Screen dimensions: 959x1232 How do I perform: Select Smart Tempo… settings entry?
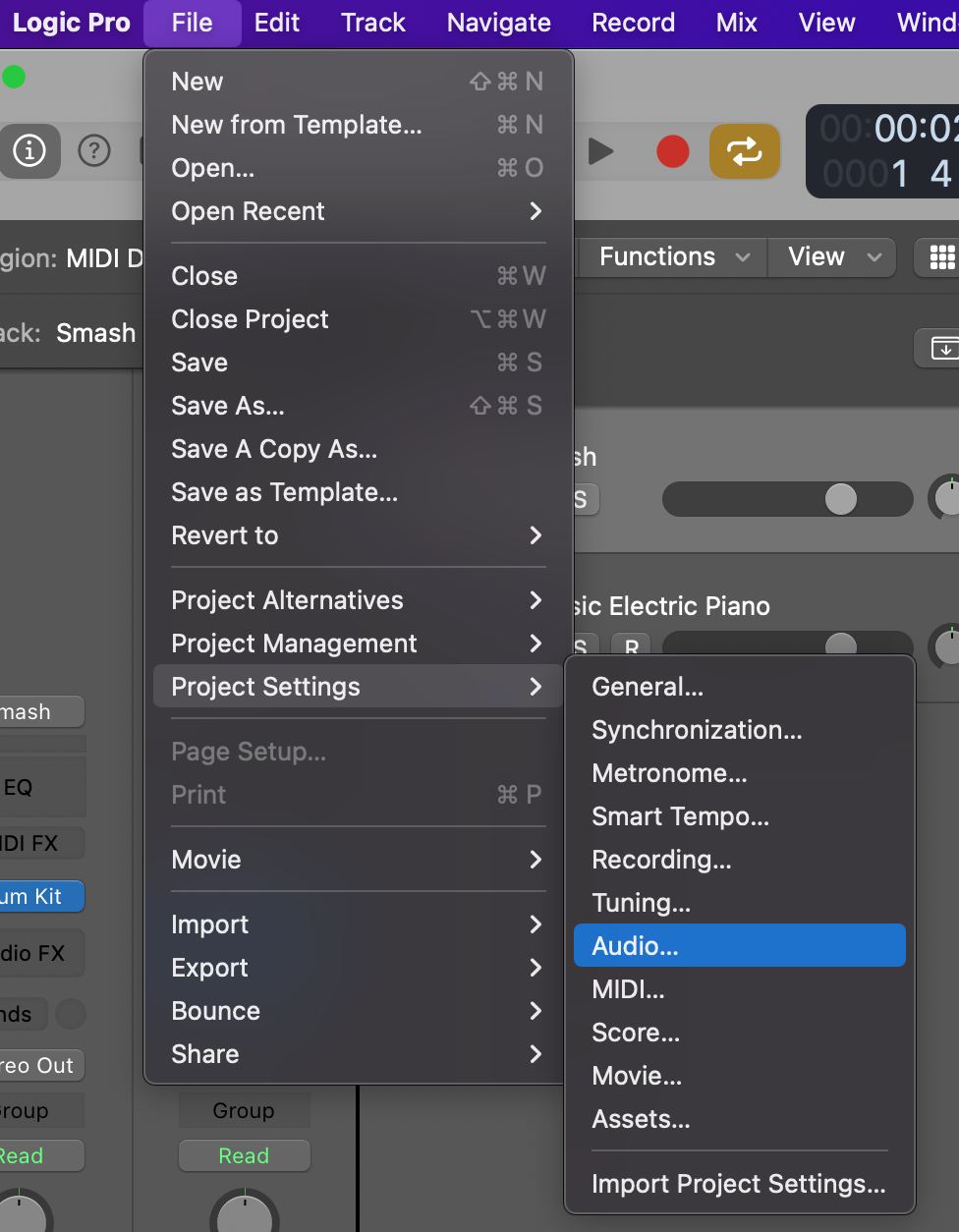point(740,815)
